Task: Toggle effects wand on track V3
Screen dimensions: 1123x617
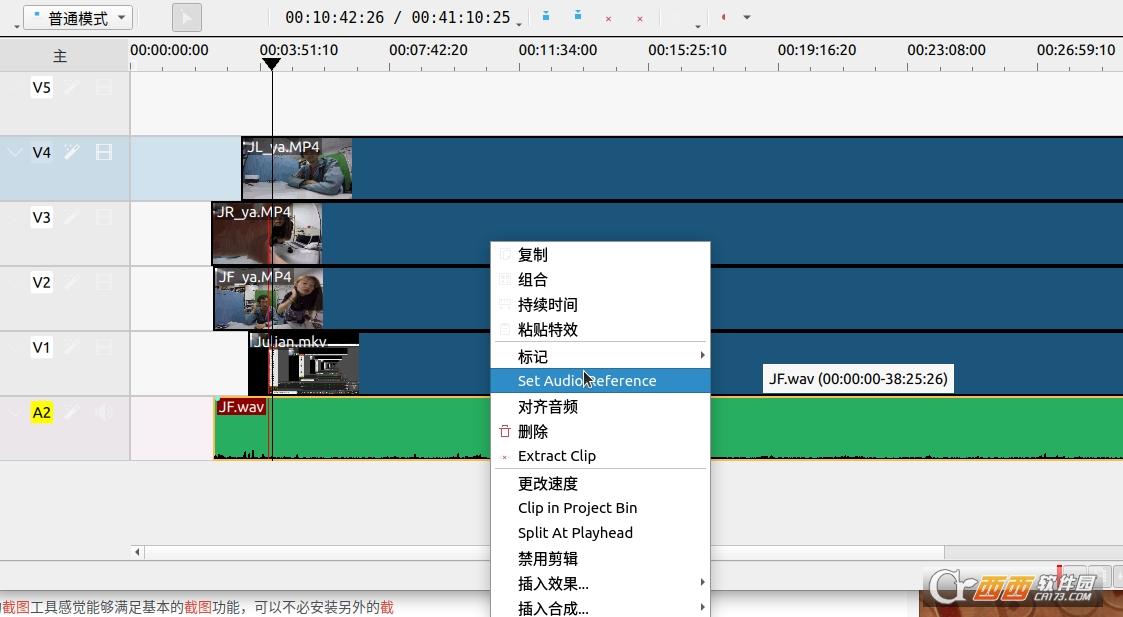Action: [x=72, y=217]
